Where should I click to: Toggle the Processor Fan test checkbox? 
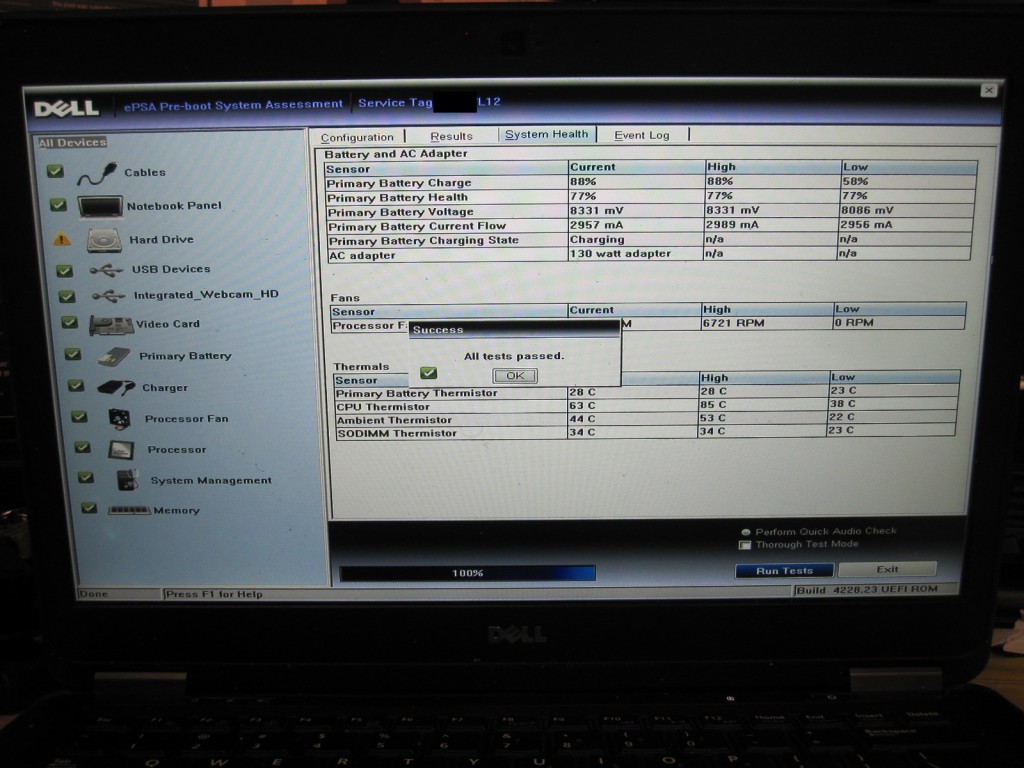coord(79,417)
